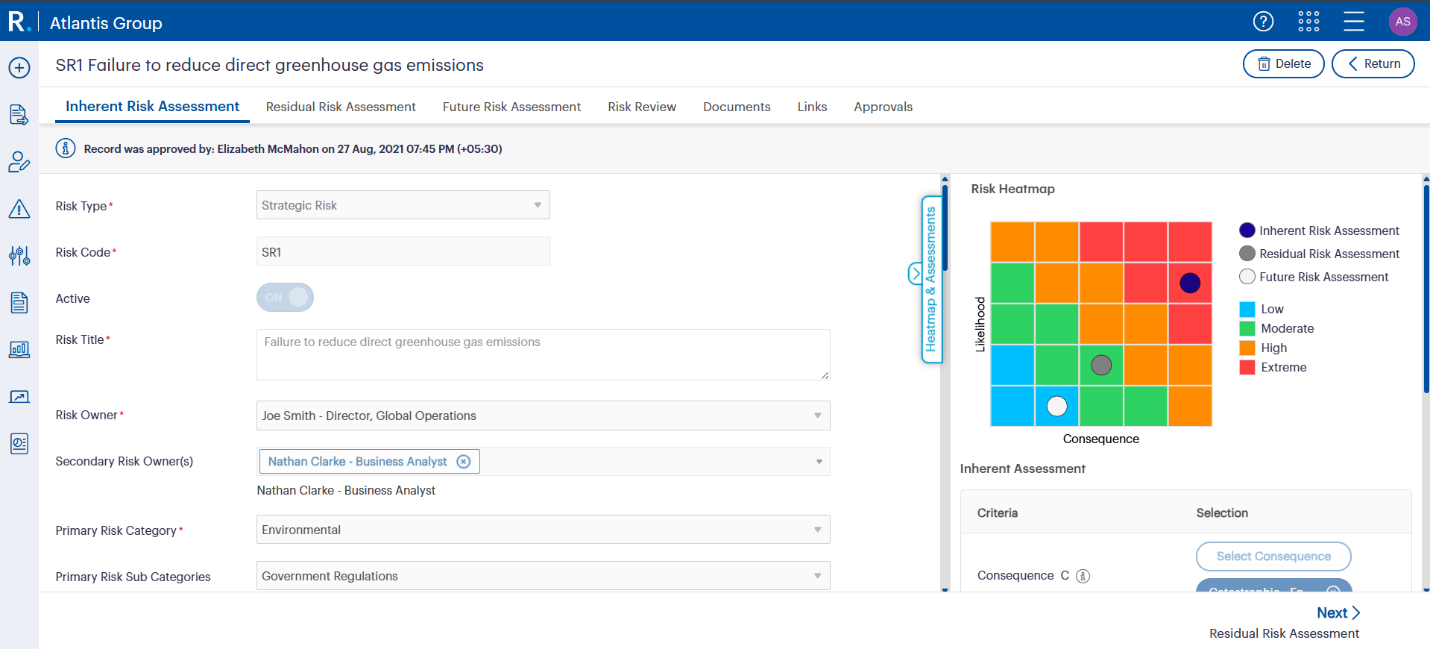Screen dimensions: 1430x649
Task: Switch to Inherent Risk Assessment tab
Action: (153, 106)
